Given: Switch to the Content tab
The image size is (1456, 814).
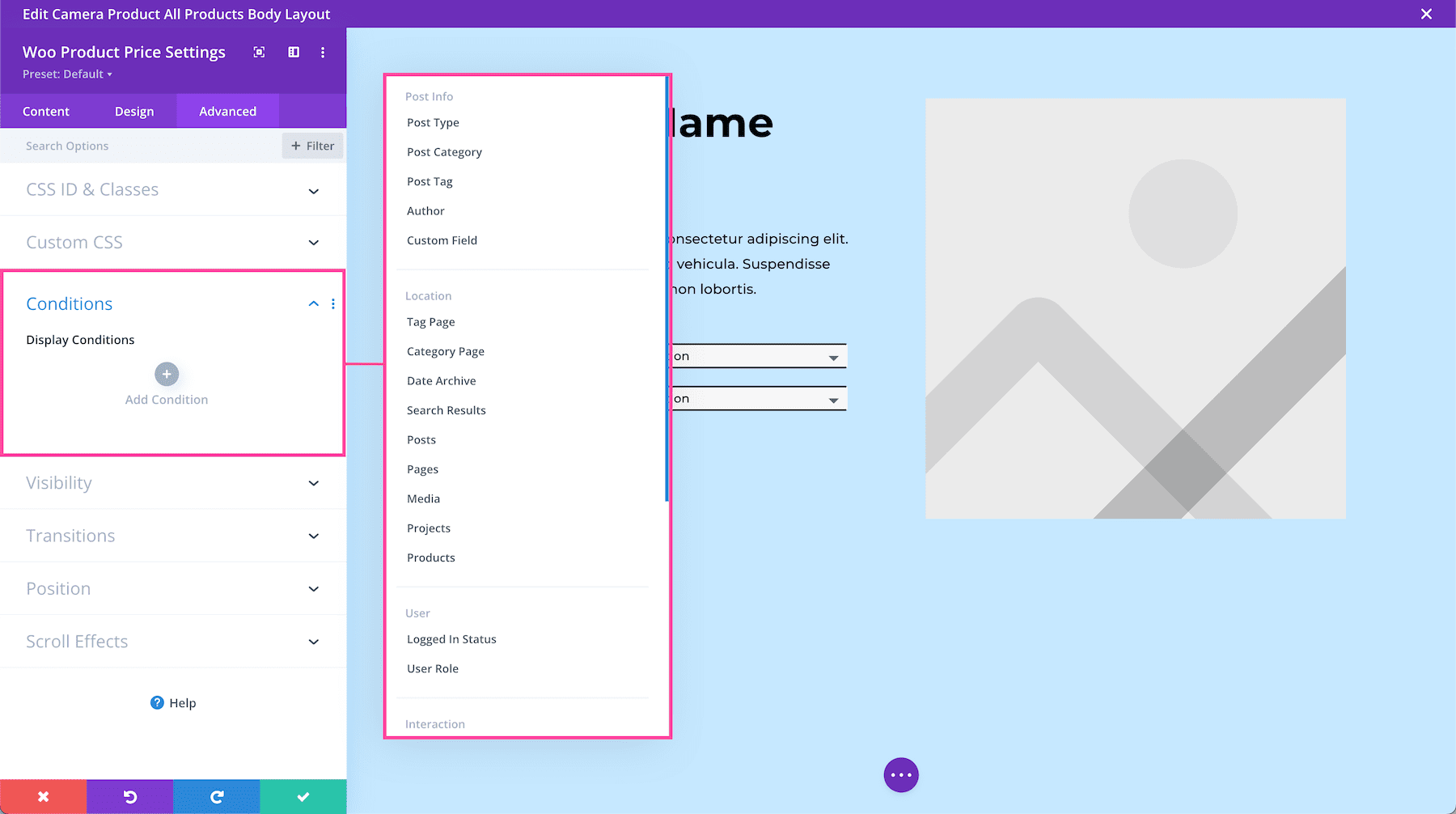Looking at the screenshot, I should 46,112.
